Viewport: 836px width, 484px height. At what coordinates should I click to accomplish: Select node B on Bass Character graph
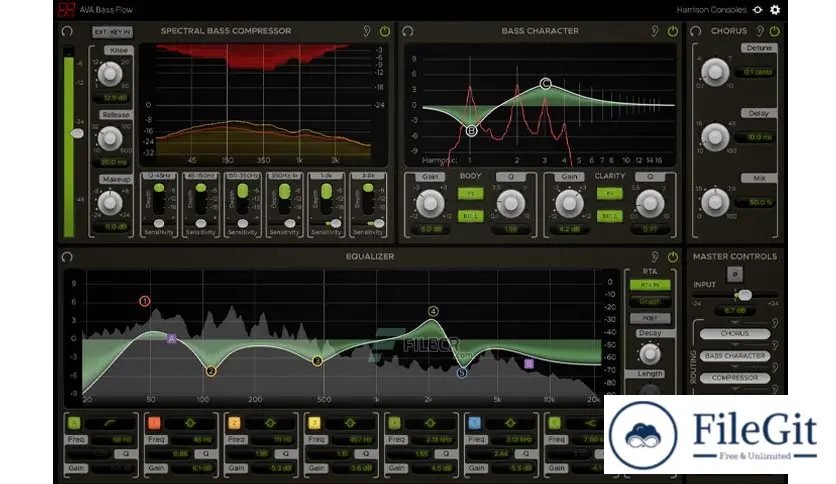click(x=471, y=130)
